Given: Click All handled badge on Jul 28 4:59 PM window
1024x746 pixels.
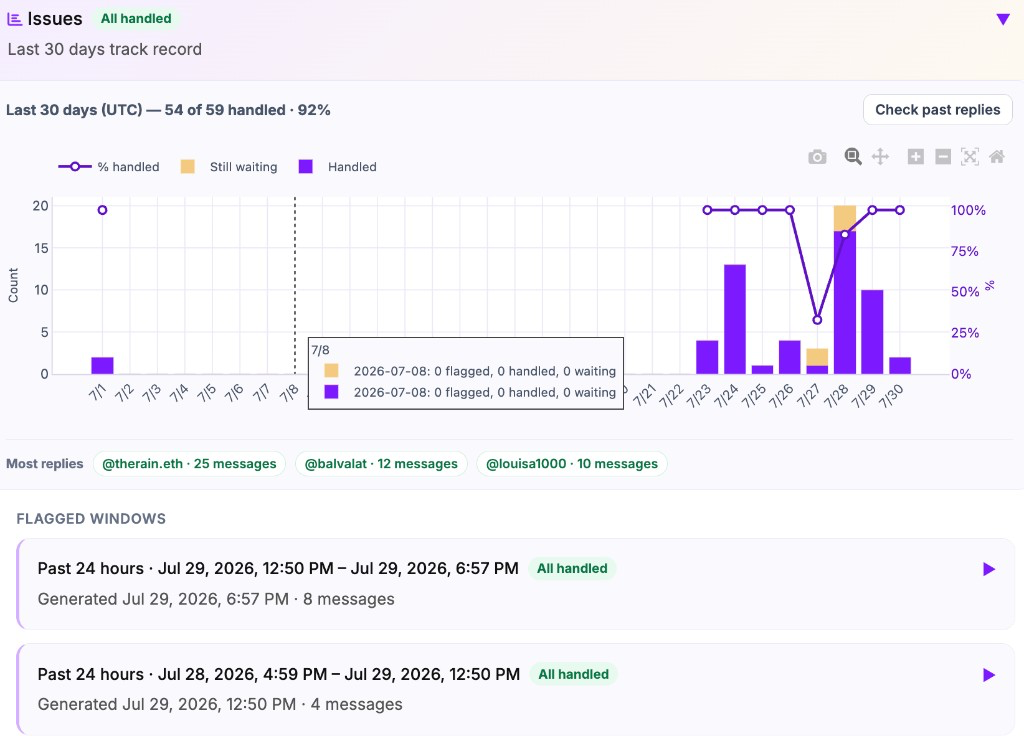Looking at the screenshot, I should [x=573, y=674].
